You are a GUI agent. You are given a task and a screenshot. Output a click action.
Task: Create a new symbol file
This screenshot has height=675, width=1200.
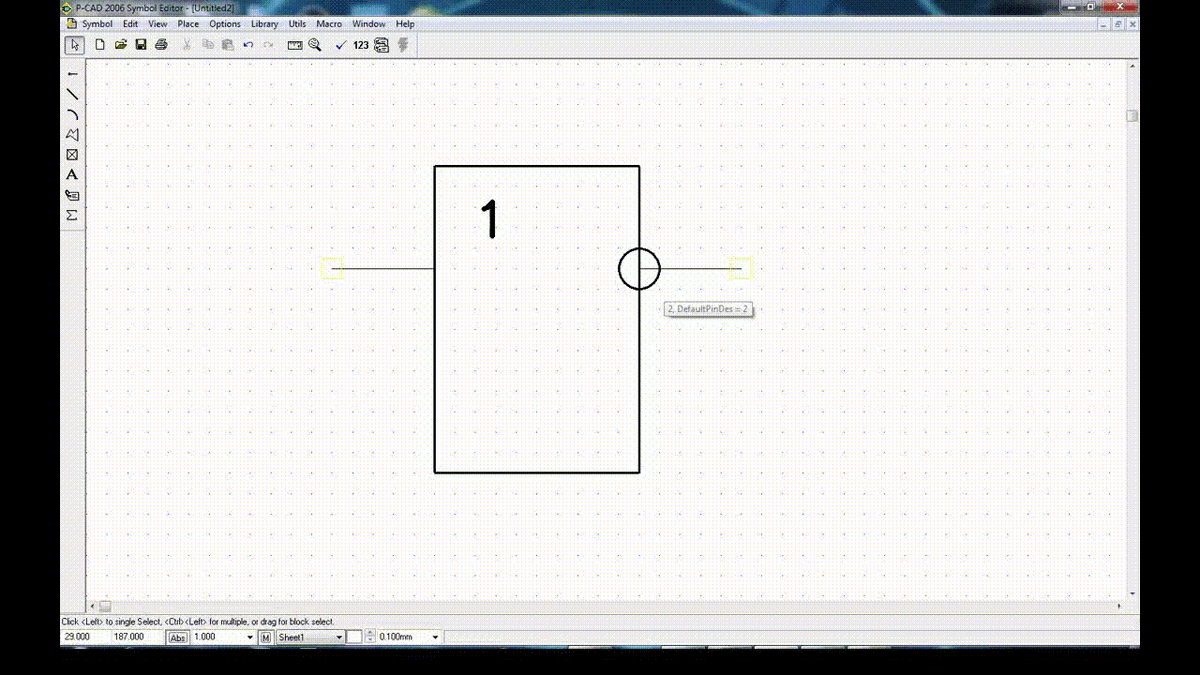point(100,45)
